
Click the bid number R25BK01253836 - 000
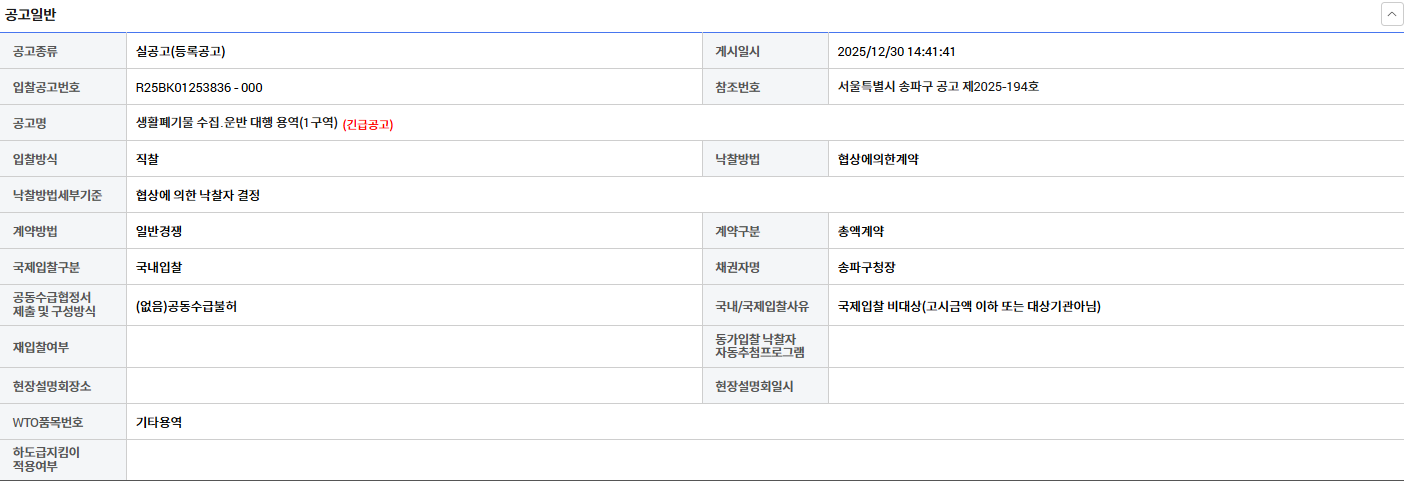(x=199, y=87)
